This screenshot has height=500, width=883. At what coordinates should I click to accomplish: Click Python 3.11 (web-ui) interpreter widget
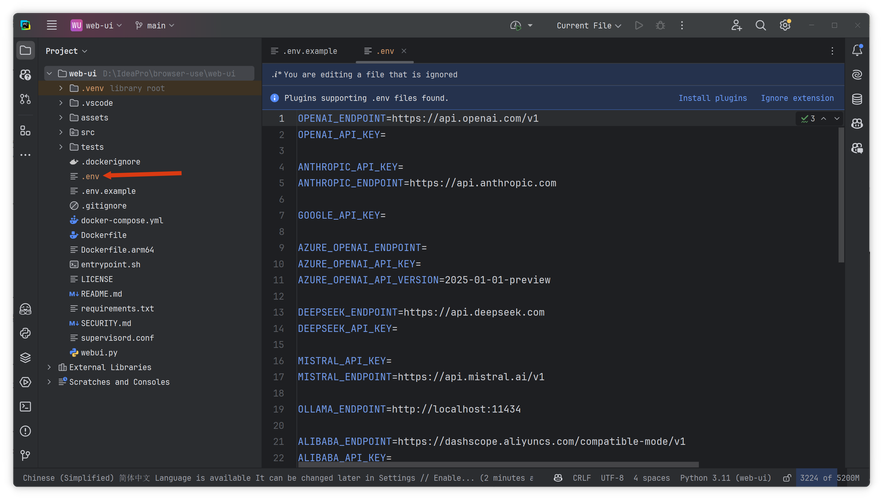725,478
